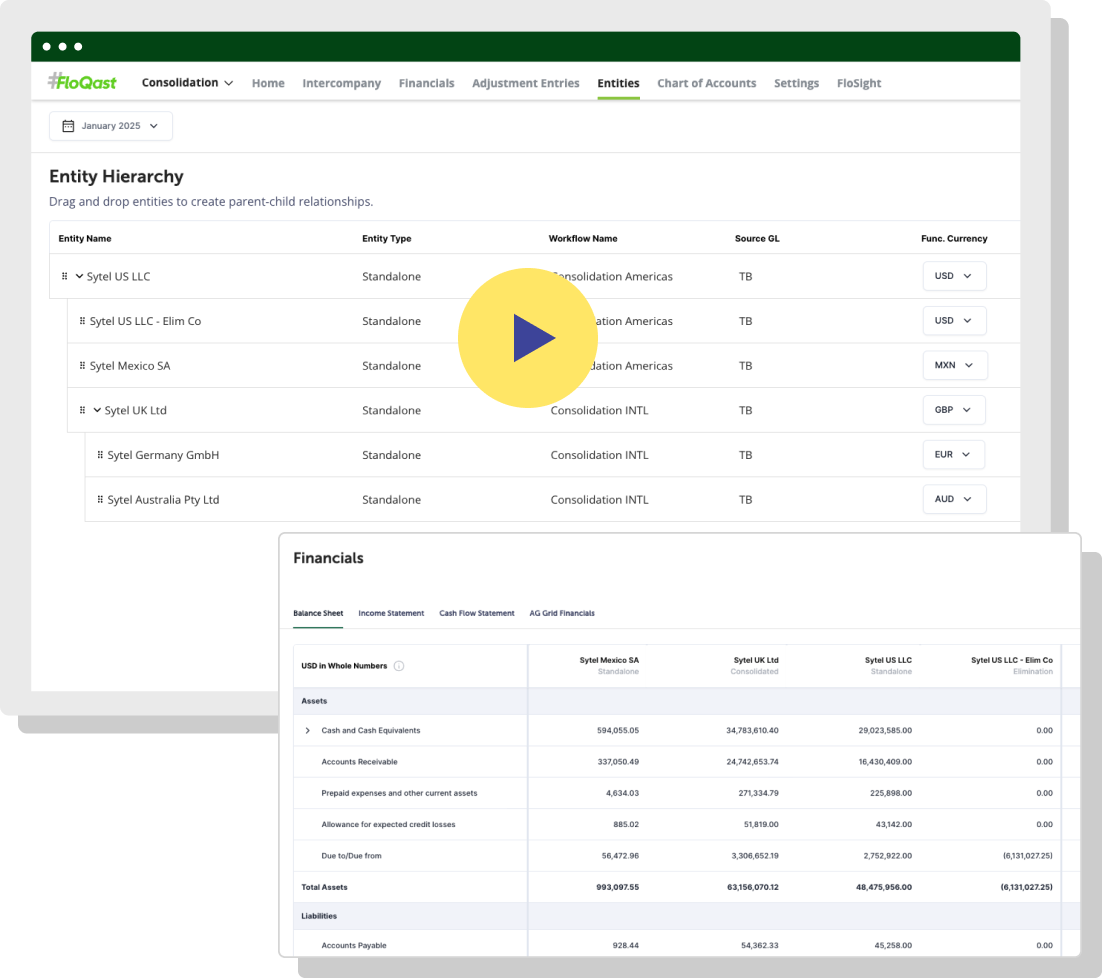This screenshot has width=1102, height=978.
Task: Click Allowance for expected credit losses row
Action: (388, 824)
